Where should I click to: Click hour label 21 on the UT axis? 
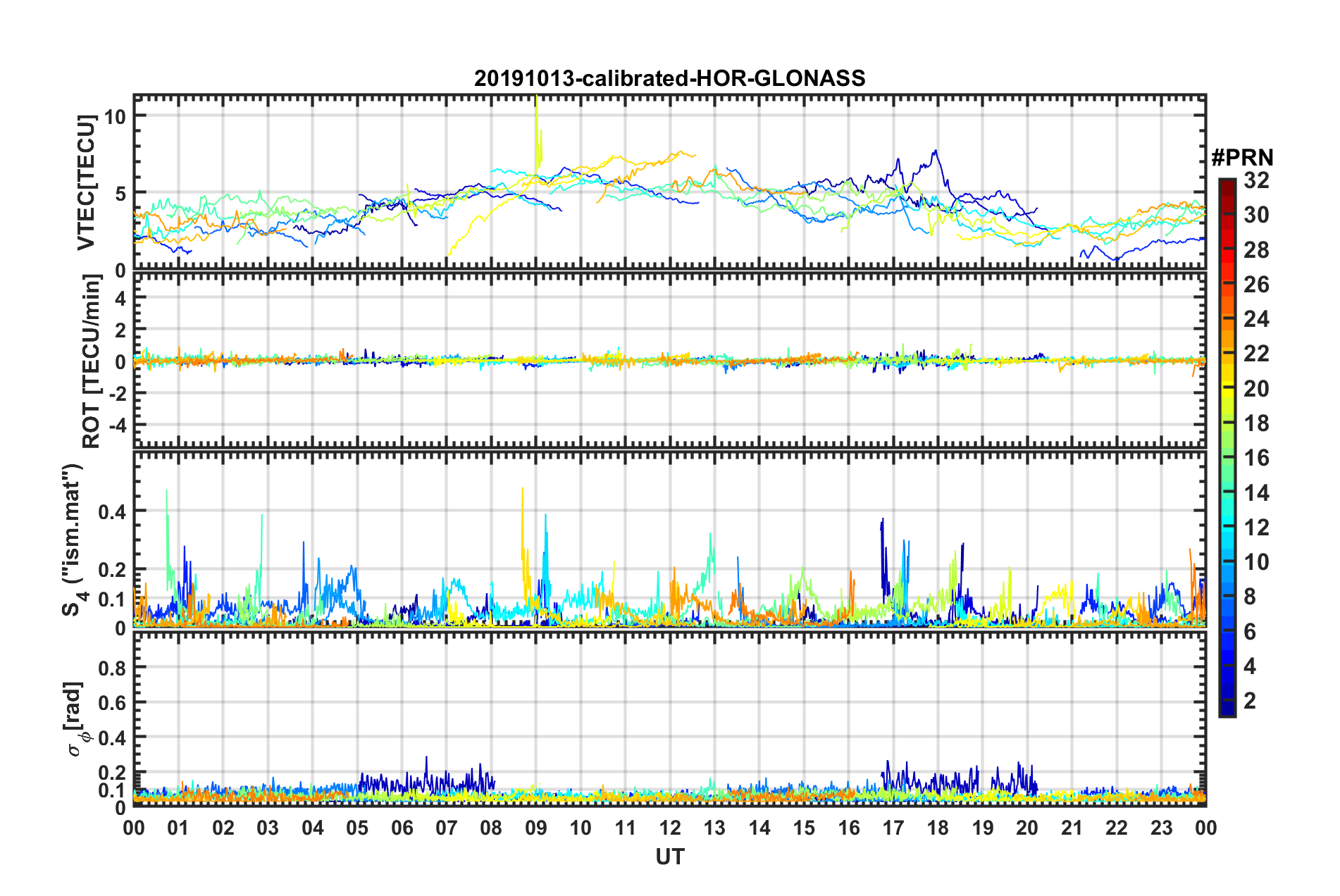pyautogui.click(x=1072, y=828)
